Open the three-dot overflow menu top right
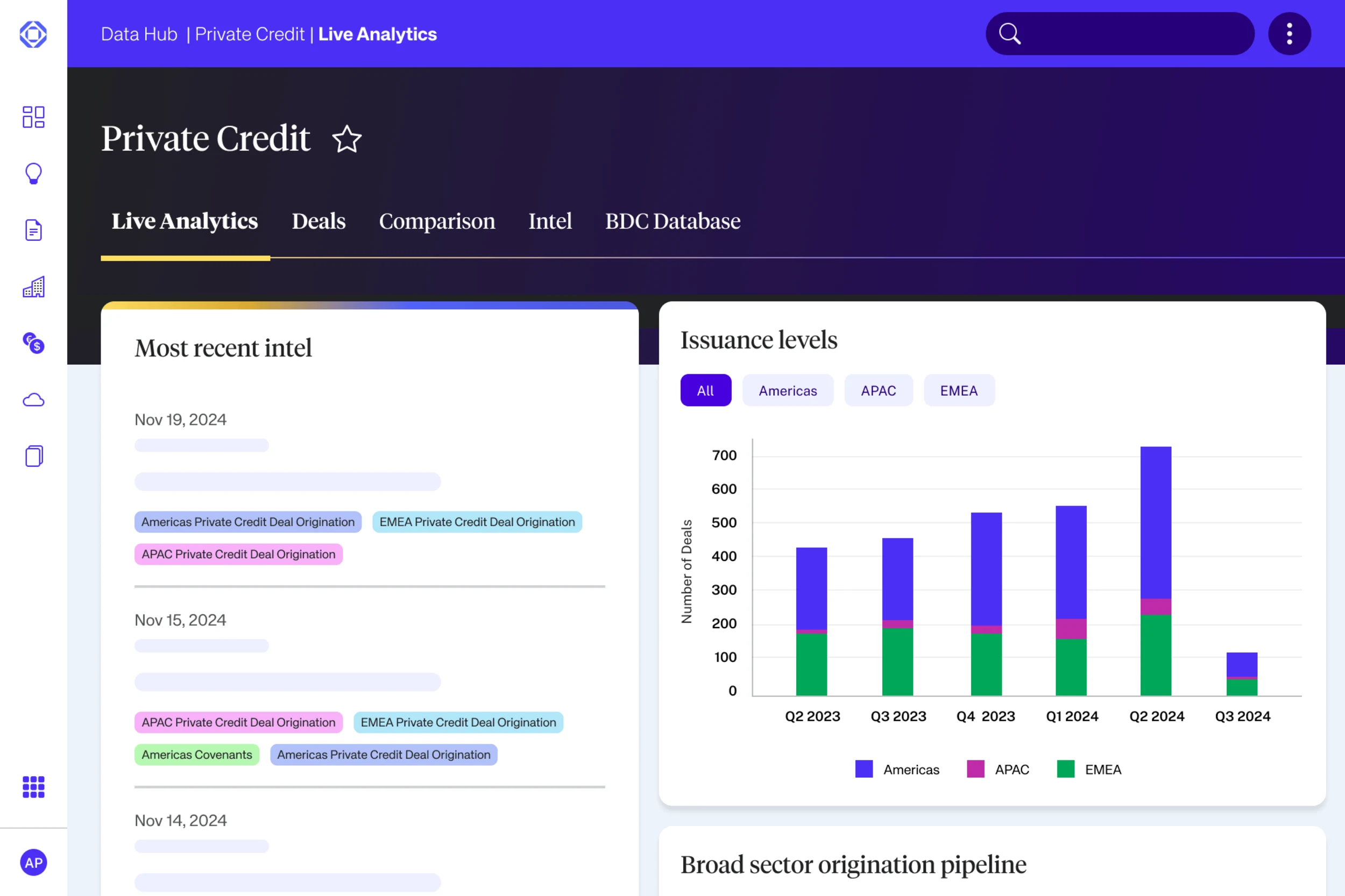Viewport: 1345px width, 896px height. (1289, 33)
